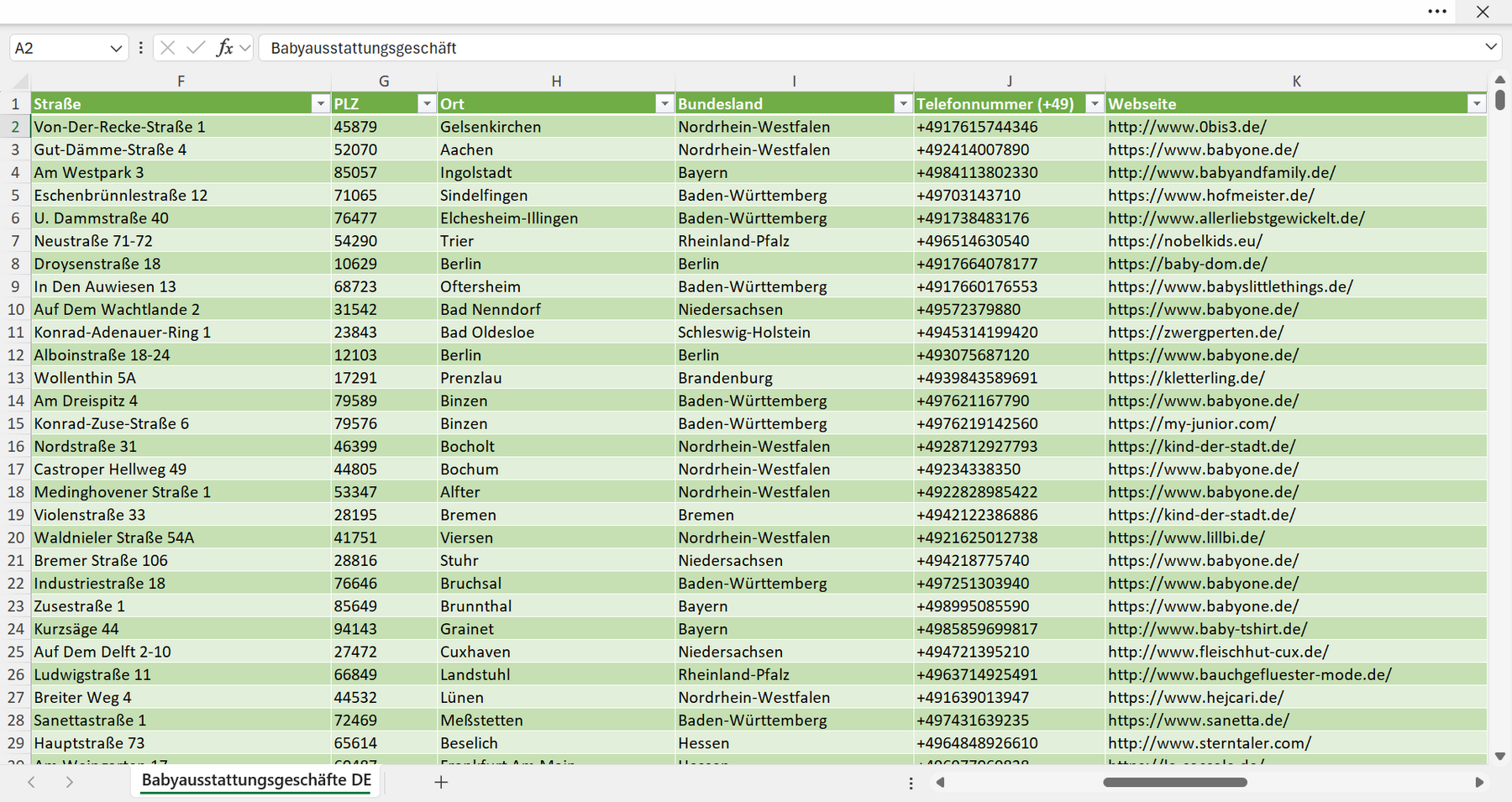Open the Straße column filter dropdown

(x=320, y=103)
